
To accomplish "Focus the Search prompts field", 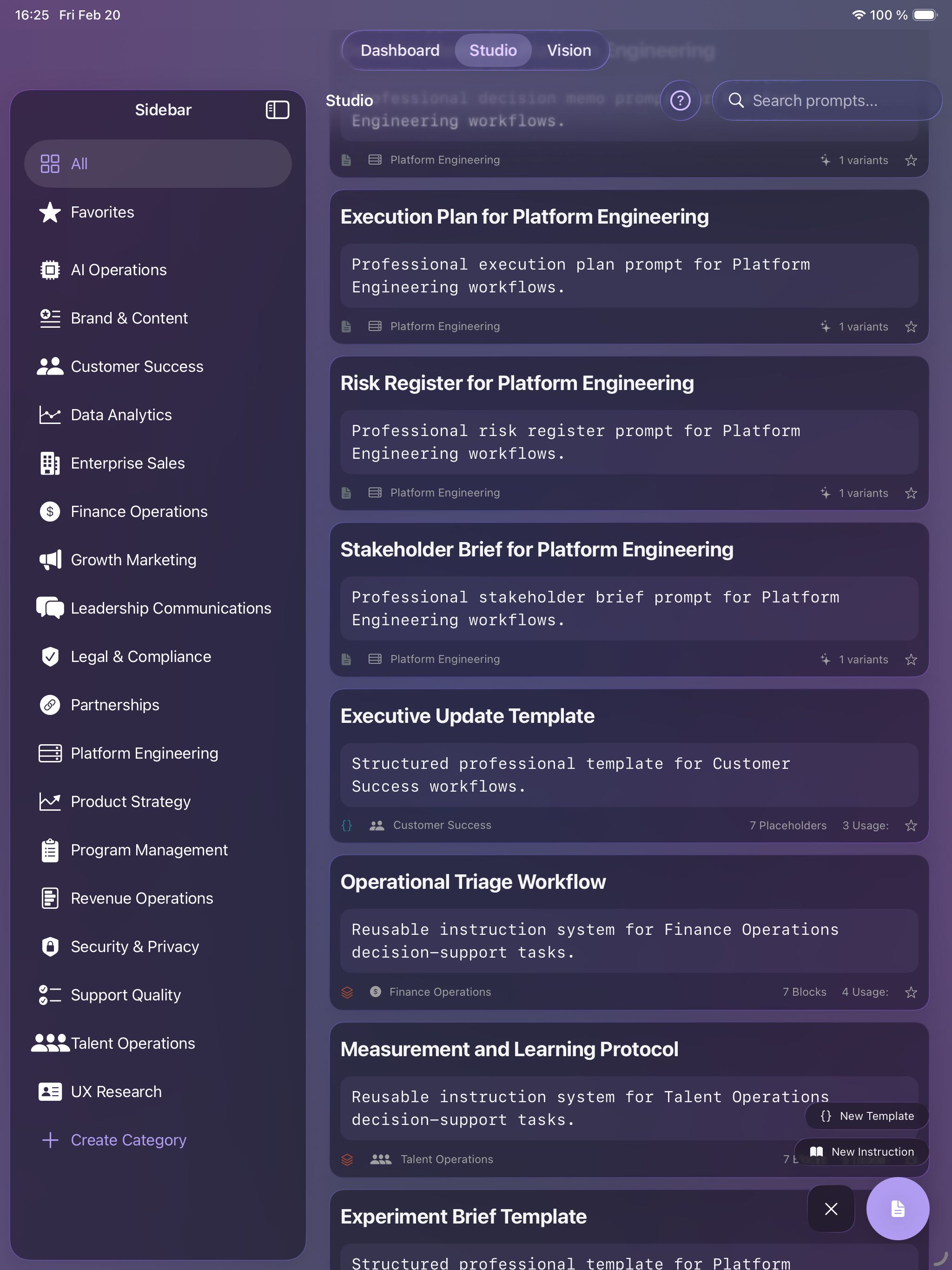I will click(x=827, y=100).
